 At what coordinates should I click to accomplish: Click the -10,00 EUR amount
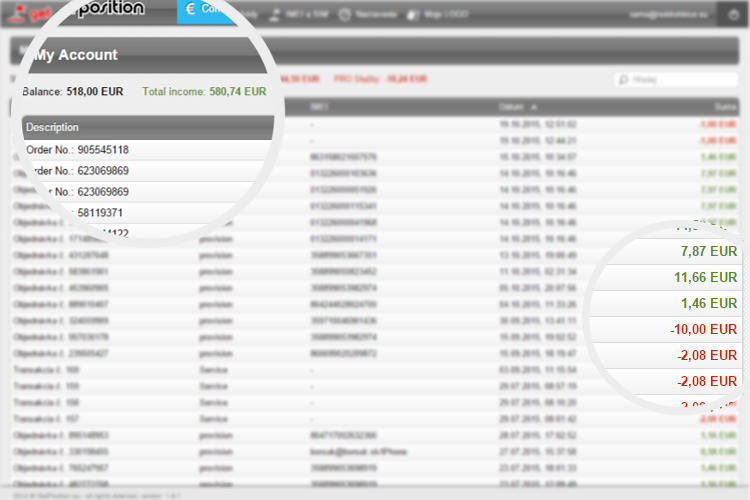pyautogui.click(x=704, y=329)
